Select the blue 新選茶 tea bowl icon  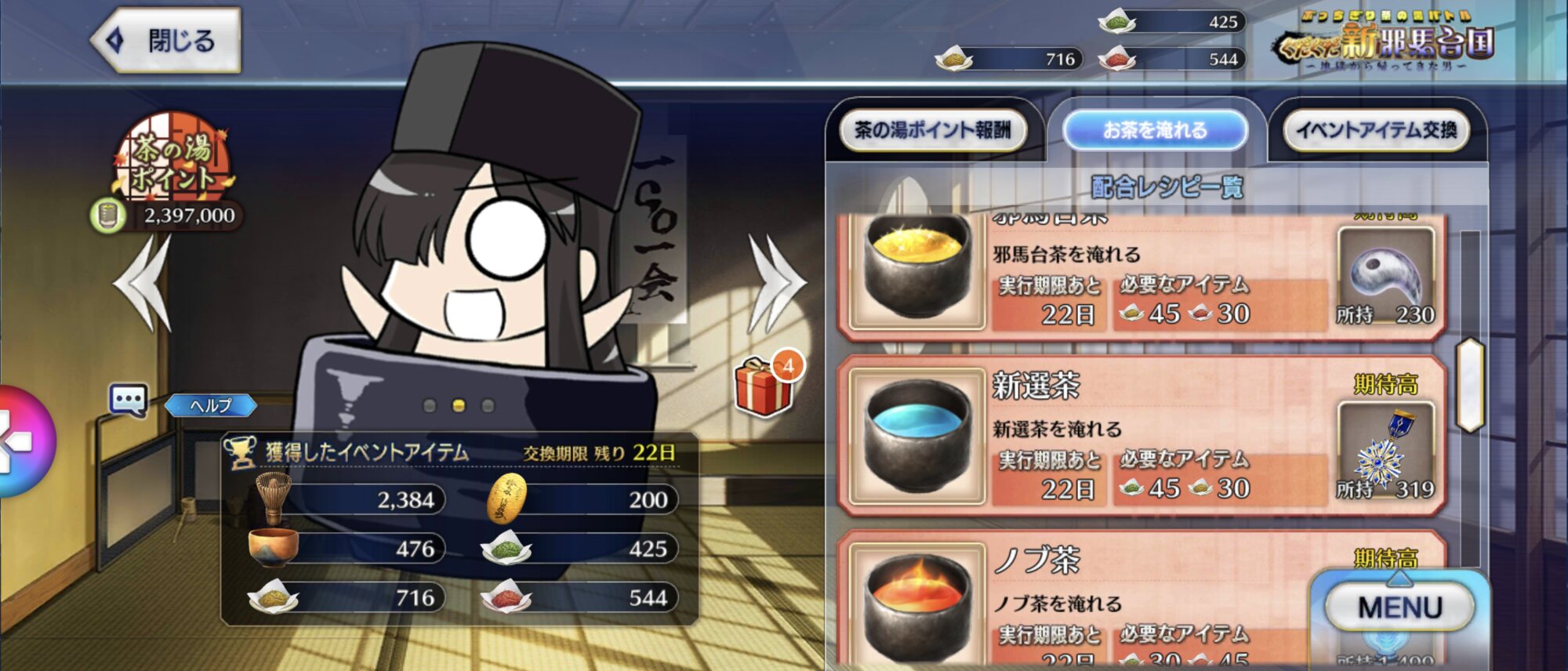click(916, 437)
